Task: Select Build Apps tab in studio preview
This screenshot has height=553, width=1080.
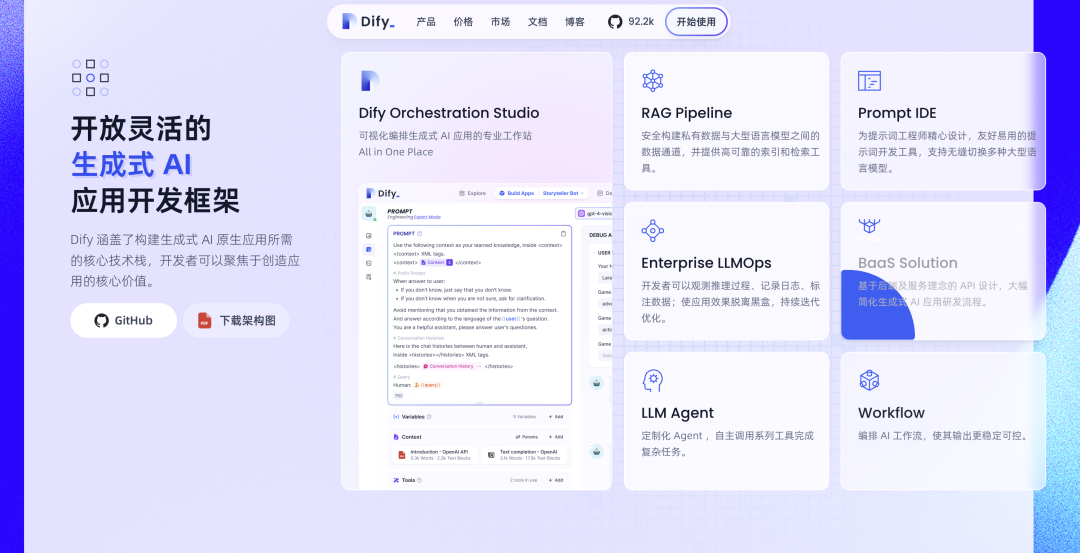Action: tap(517, 194)
